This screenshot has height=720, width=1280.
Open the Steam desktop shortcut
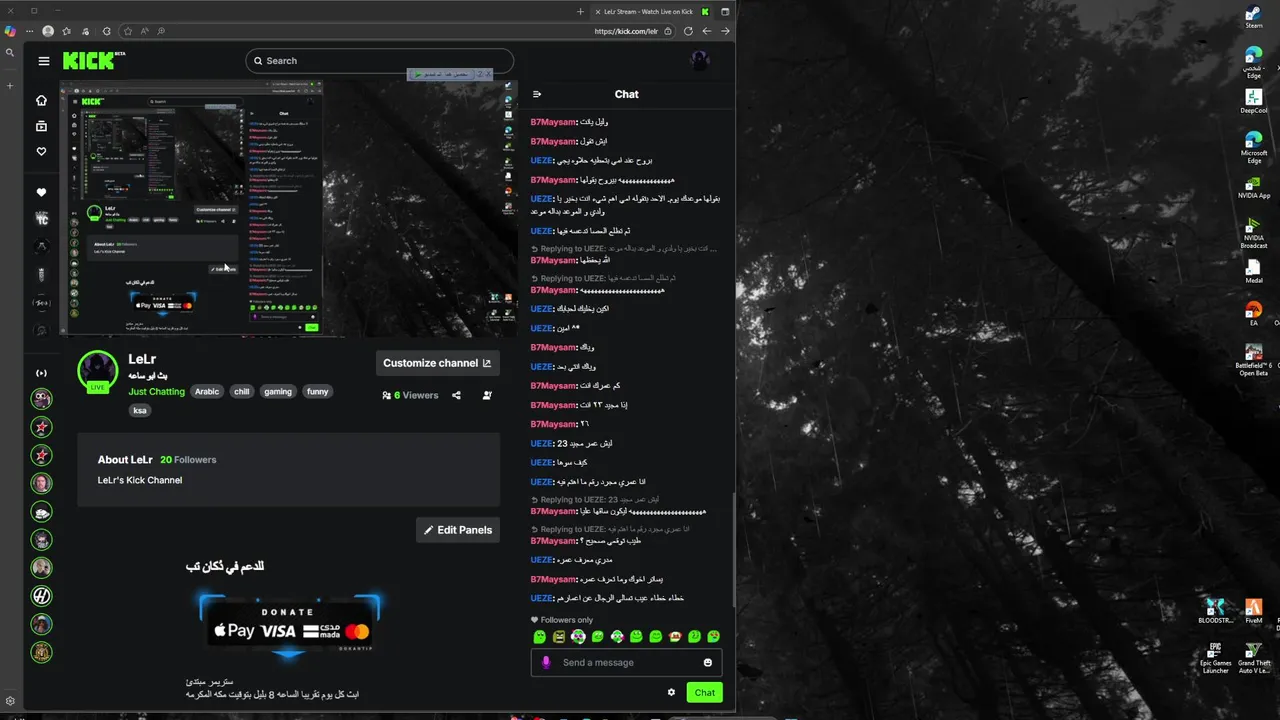tap(1254, 17)
